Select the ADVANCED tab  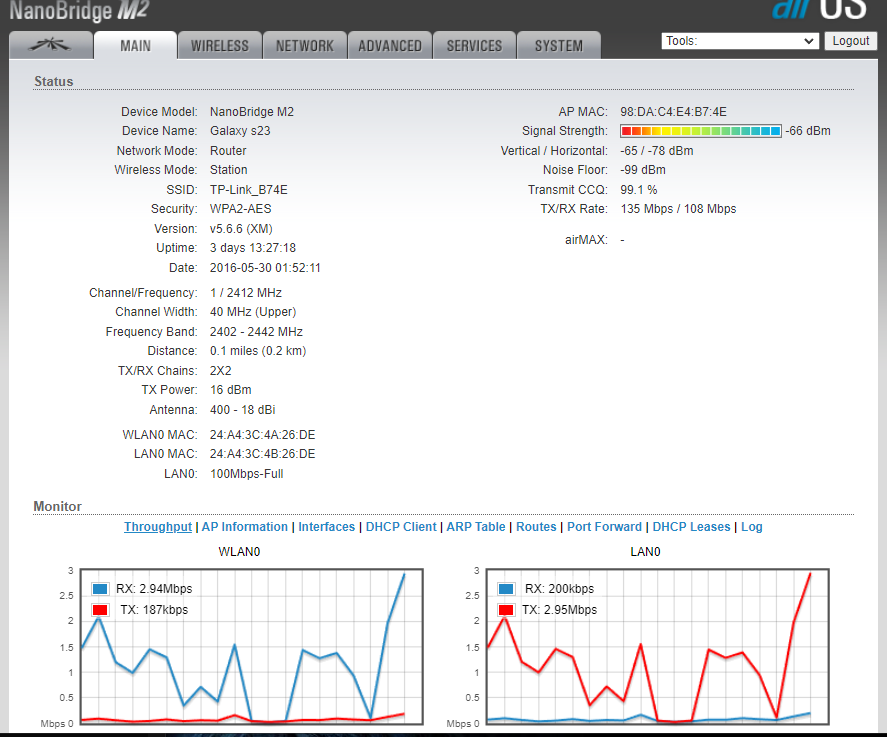[x=390, y=45]
